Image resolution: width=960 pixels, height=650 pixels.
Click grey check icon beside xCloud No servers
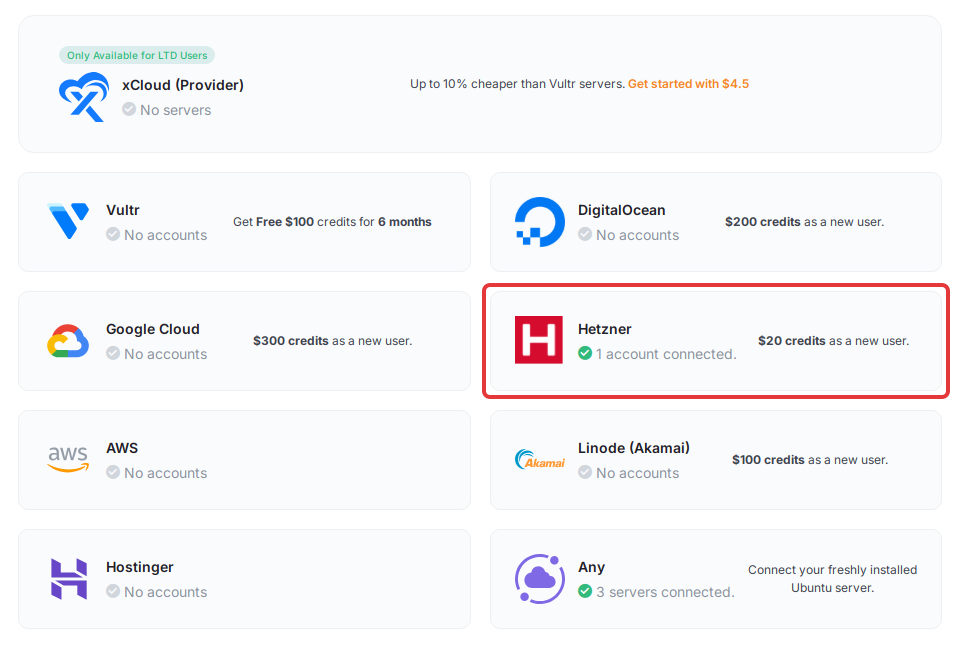[x=129, y=109]
